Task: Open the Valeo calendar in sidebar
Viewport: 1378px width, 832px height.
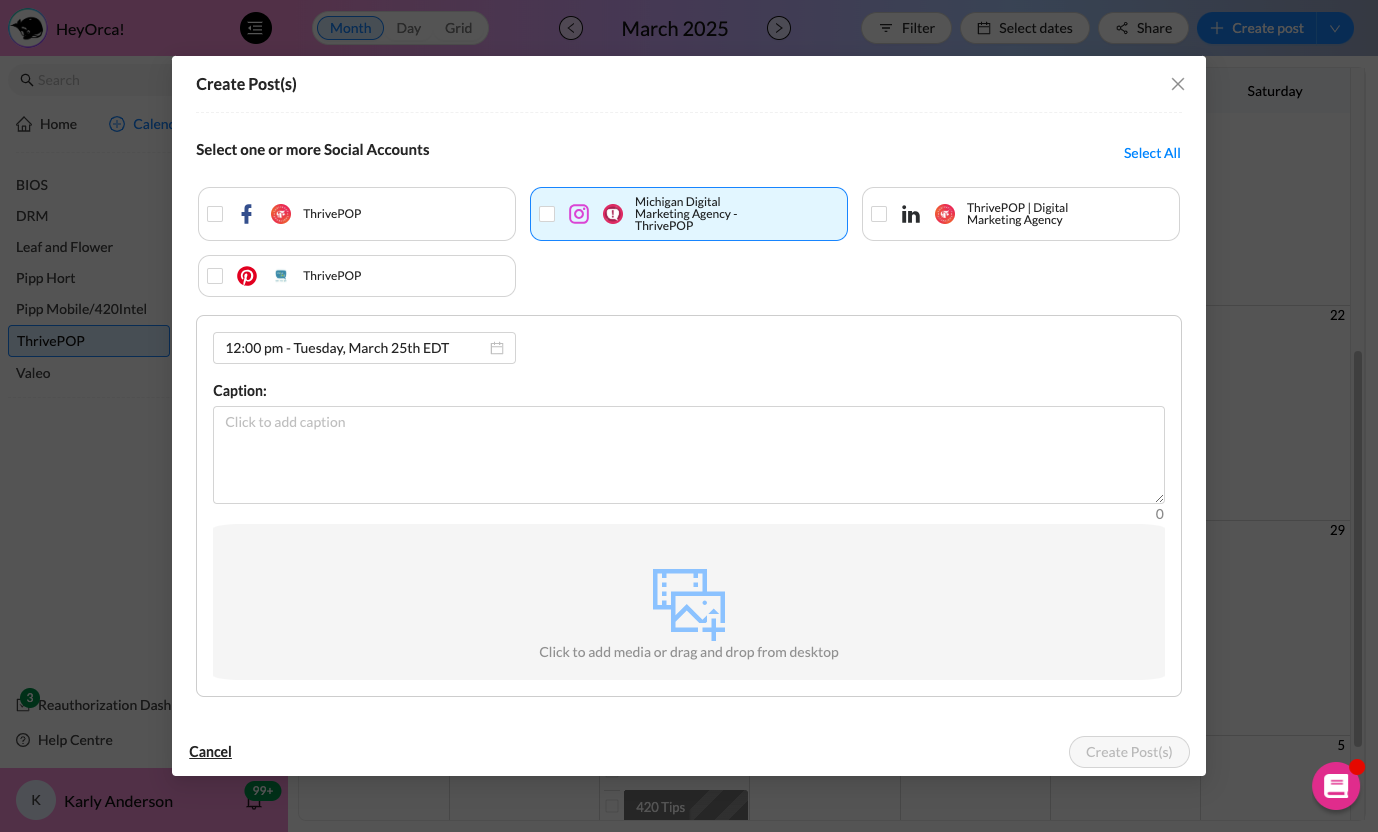Action: tap(33, 373)
